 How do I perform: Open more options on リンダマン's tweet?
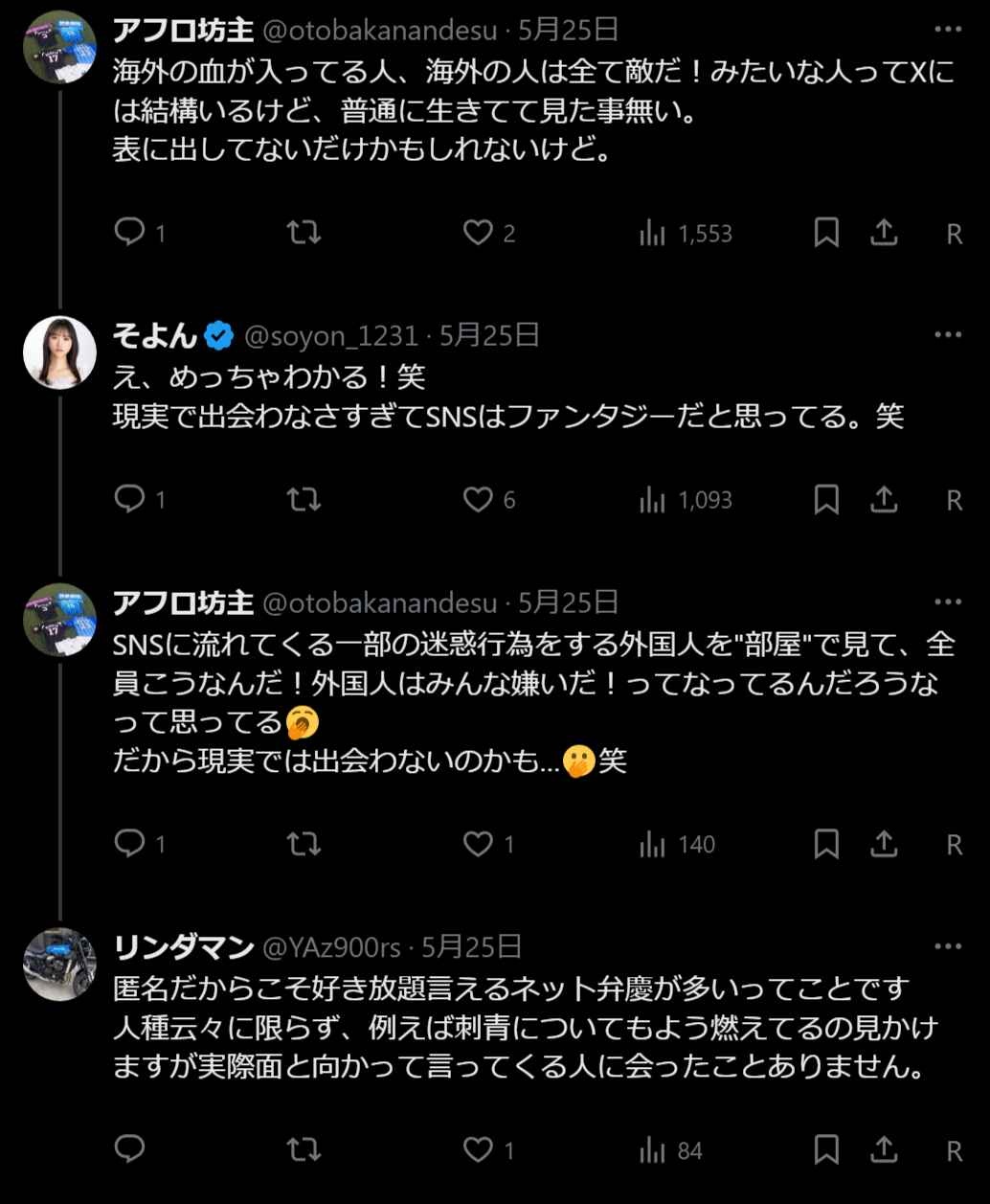[947, 946]
